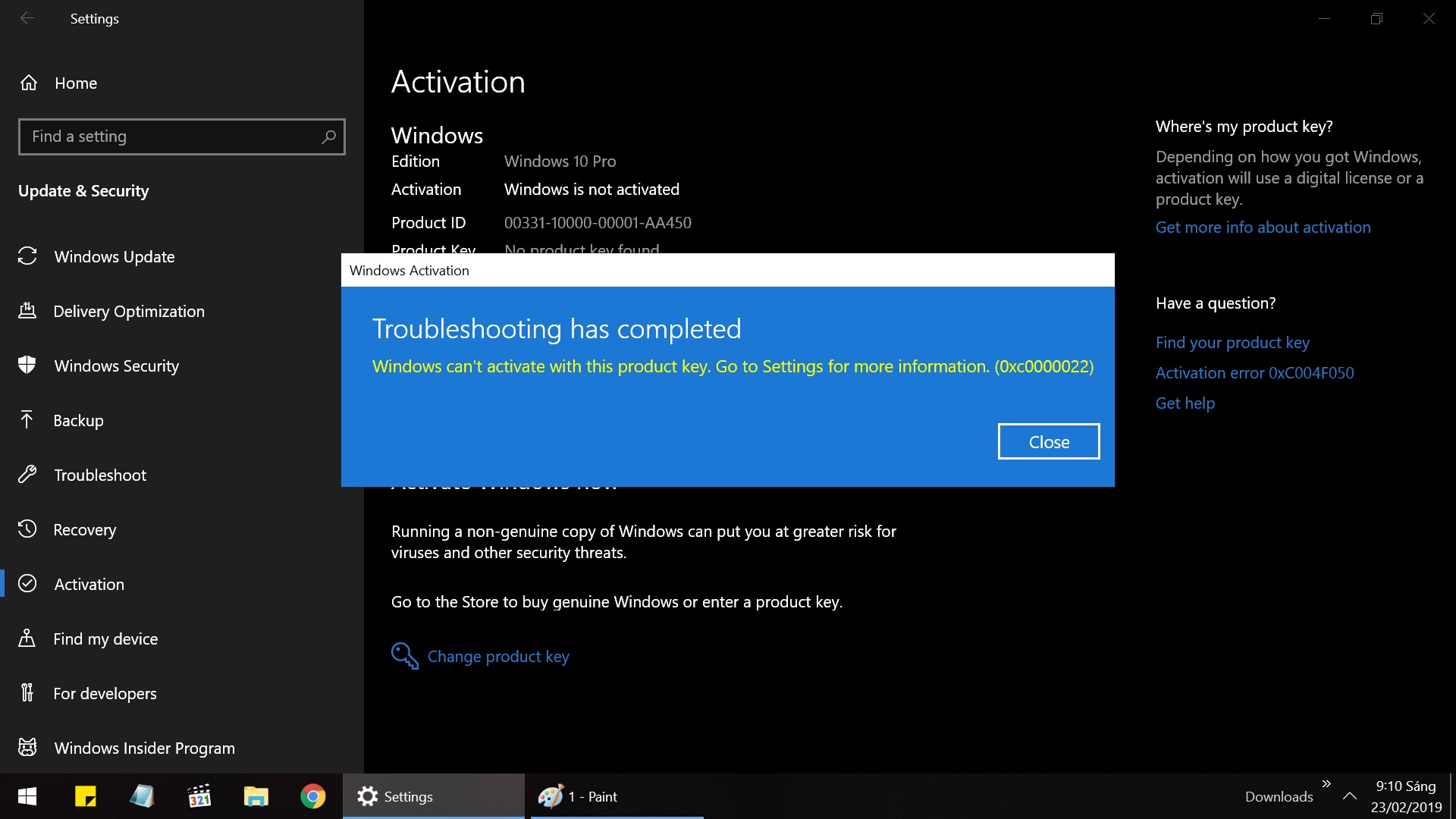Open the taskbar clock and date

[x=1406, y=796]
